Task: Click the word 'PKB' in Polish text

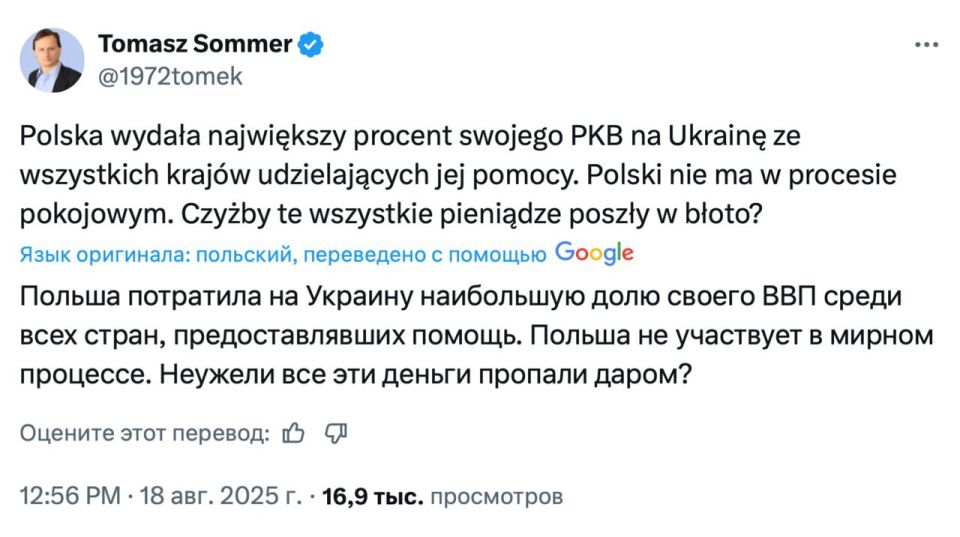Action: click(x=596, y=136)
